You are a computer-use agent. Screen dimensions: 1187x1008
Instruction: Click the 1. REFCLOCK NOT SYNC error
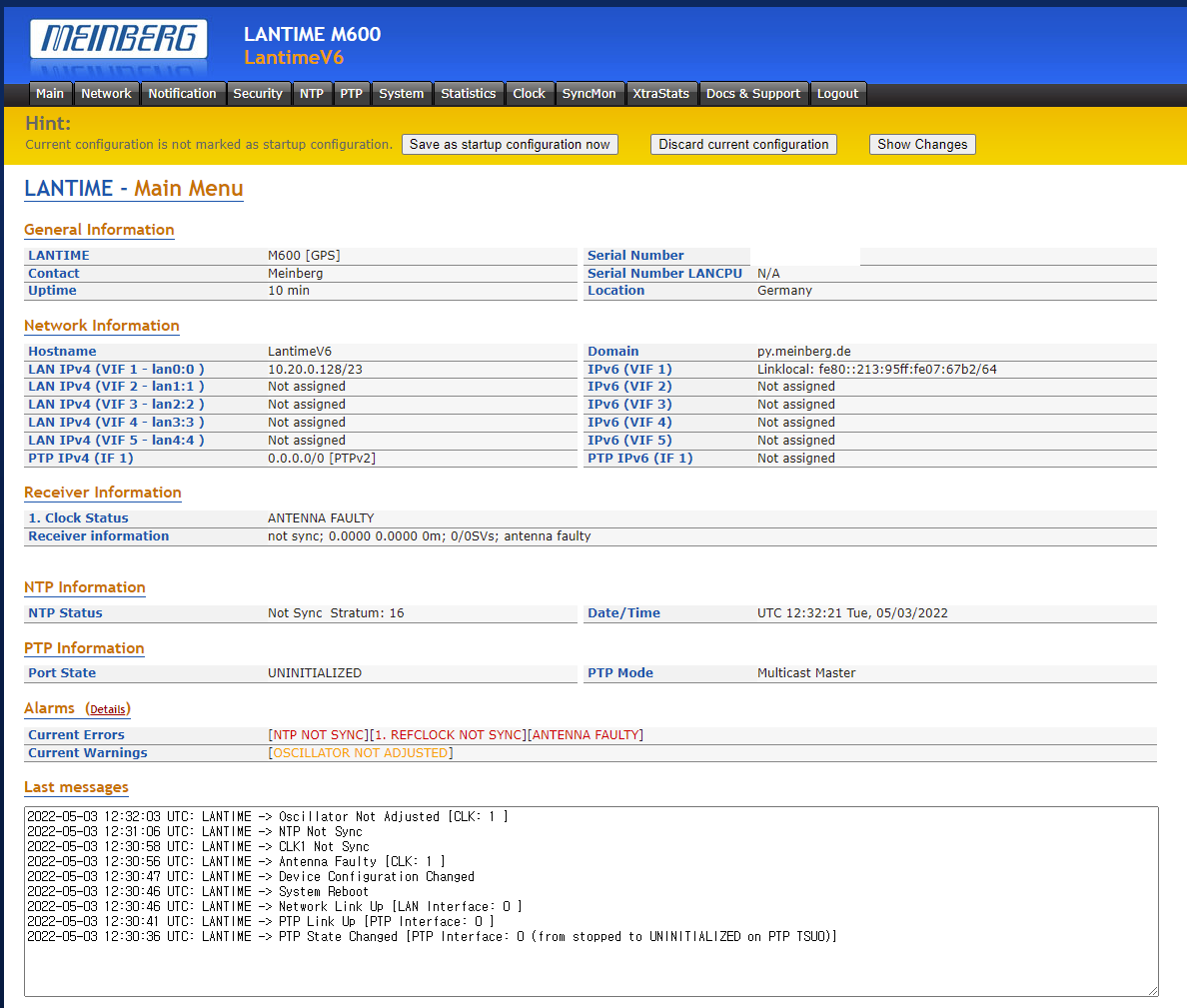point(449,735)
